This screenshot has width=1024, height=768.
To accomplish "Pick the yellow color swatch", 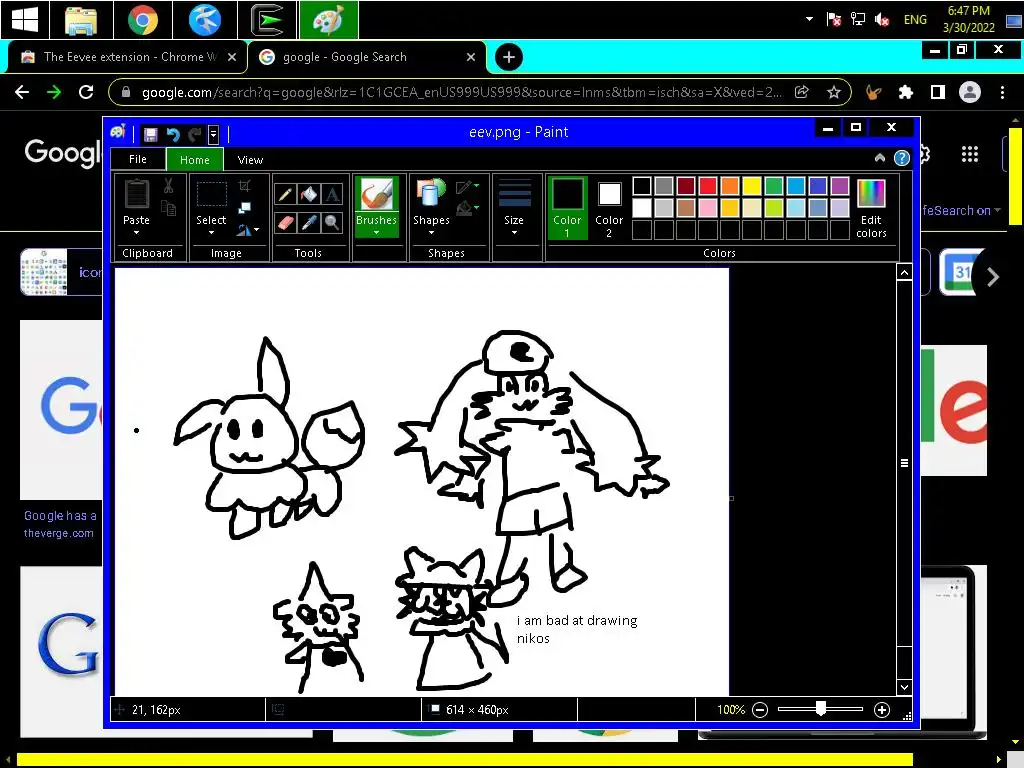I will tap(752, 186).
